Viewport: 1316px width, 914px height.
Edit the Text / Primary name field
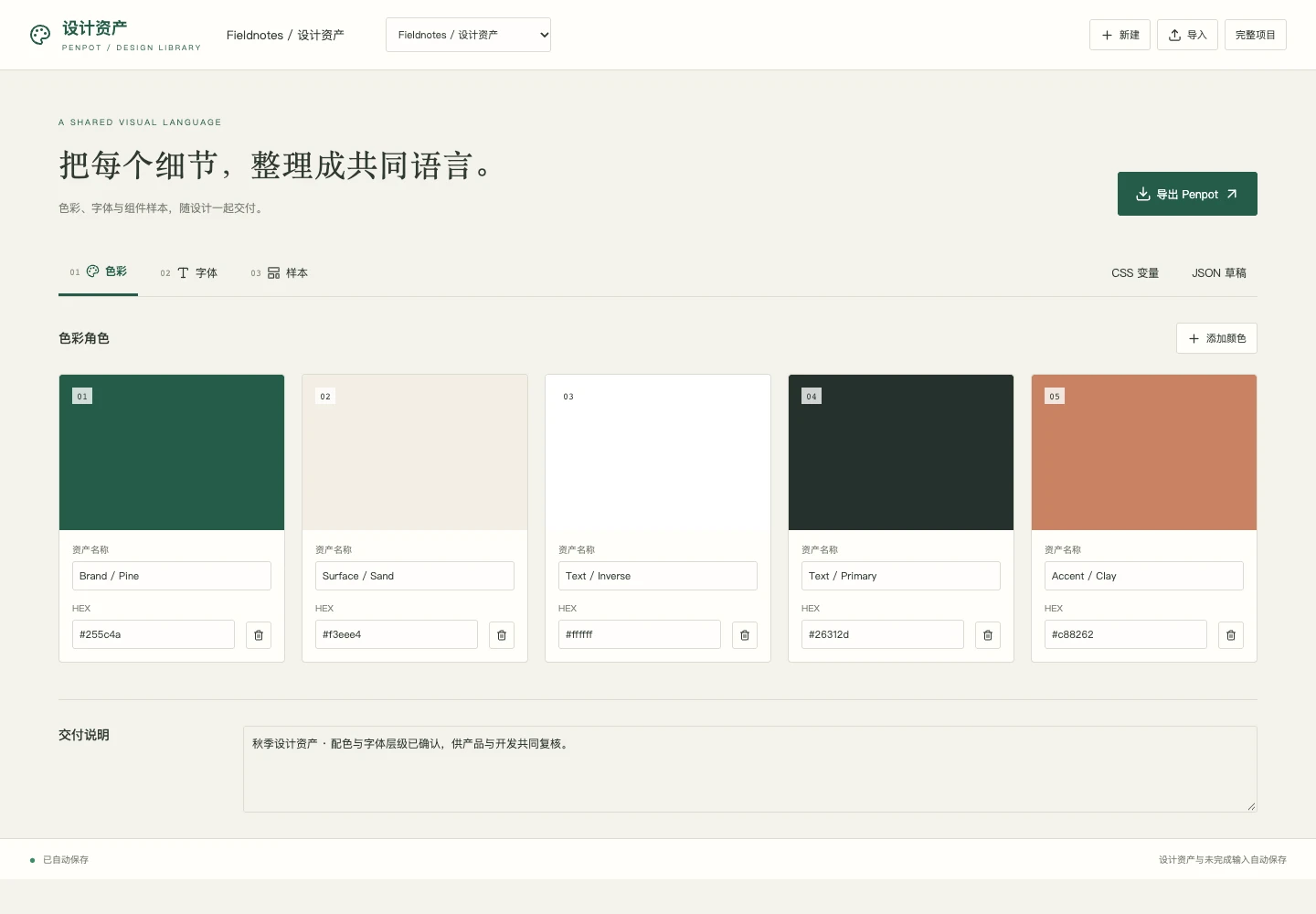pyautogui.click(x=901, y=576)
